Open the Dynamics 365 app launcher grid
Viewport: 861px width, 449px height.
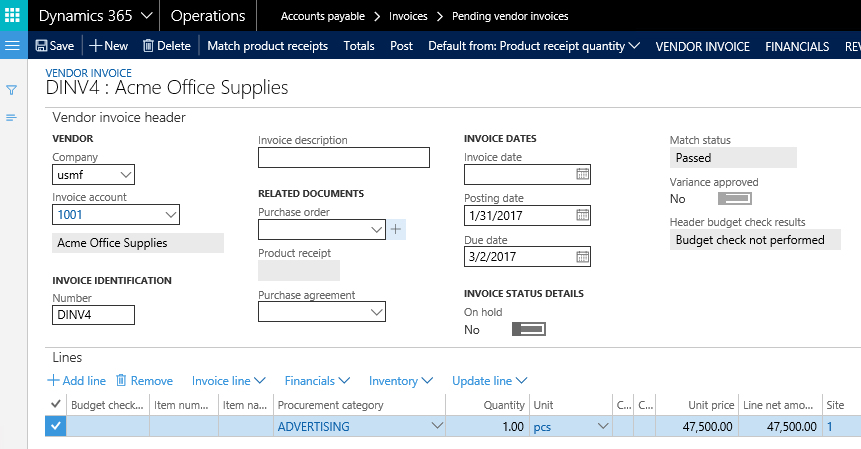coord(14,16)
